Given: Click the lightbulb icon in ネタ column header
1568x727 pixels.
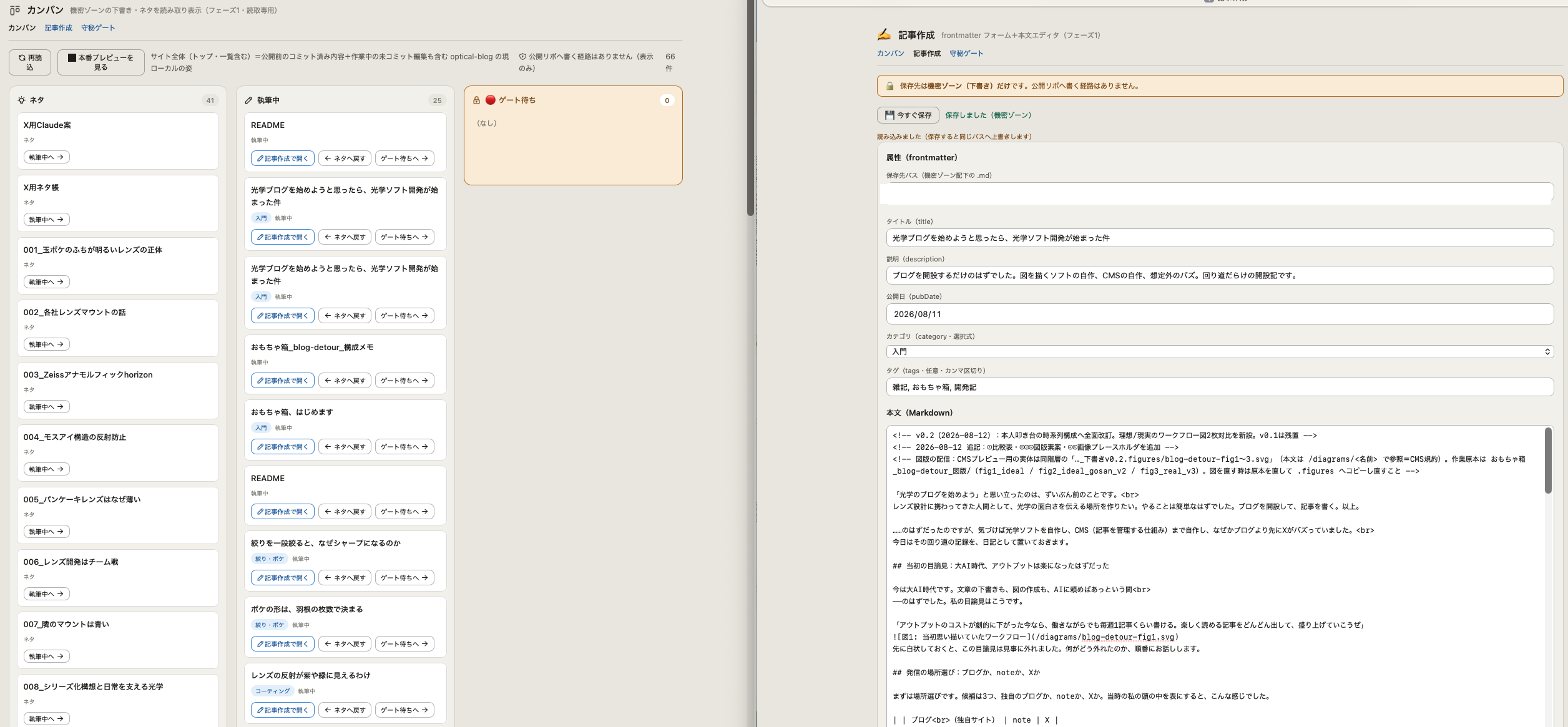Looking at the screenshot, I should point(22,100).
